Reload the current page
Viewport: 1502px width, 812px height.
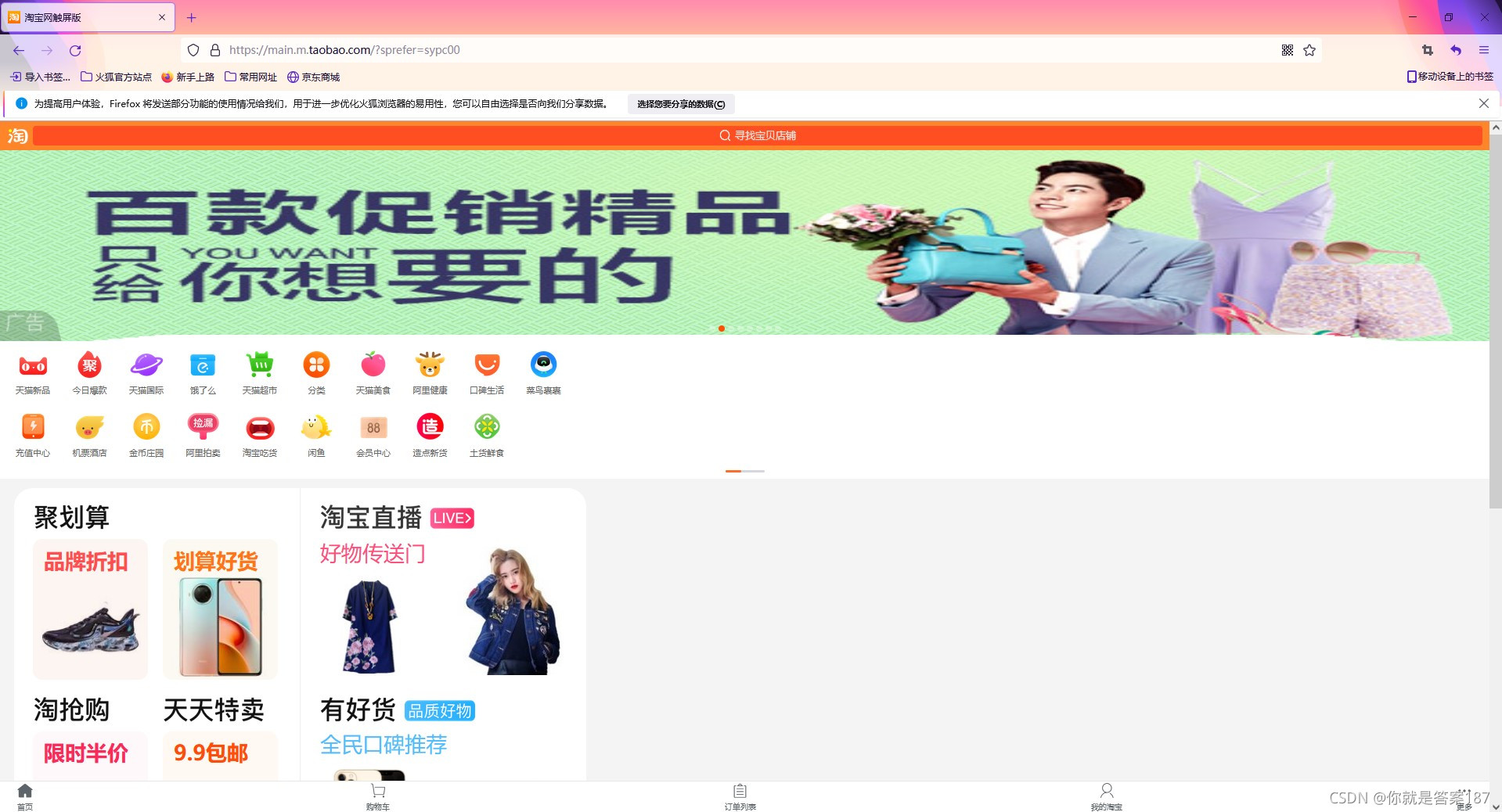[75, 50]
